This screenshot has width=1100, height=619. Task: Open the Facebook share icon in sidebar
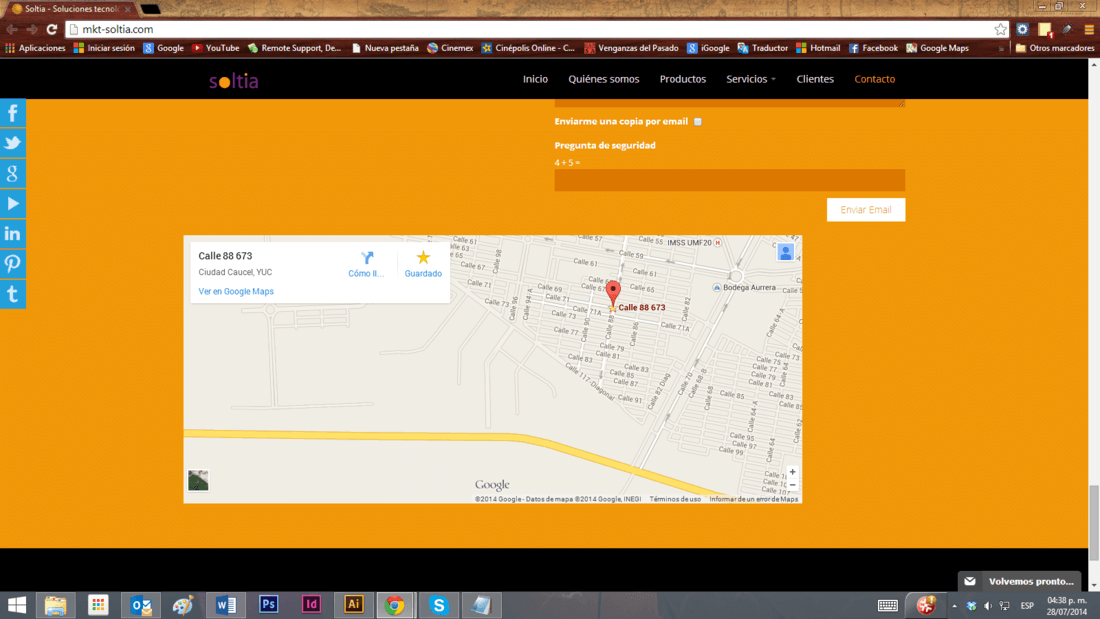point(13,113)
